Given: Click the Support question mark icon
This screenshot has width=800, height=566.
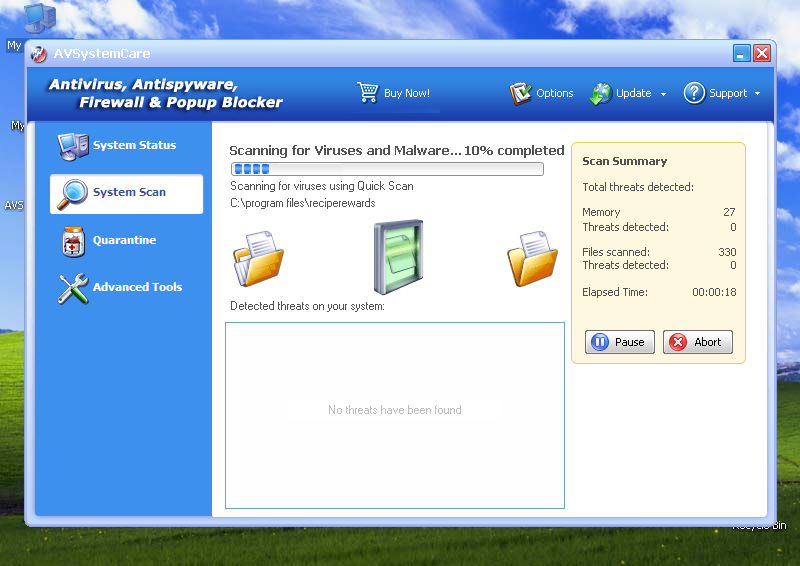Looking at the screenshot, I should coord(694,93).
